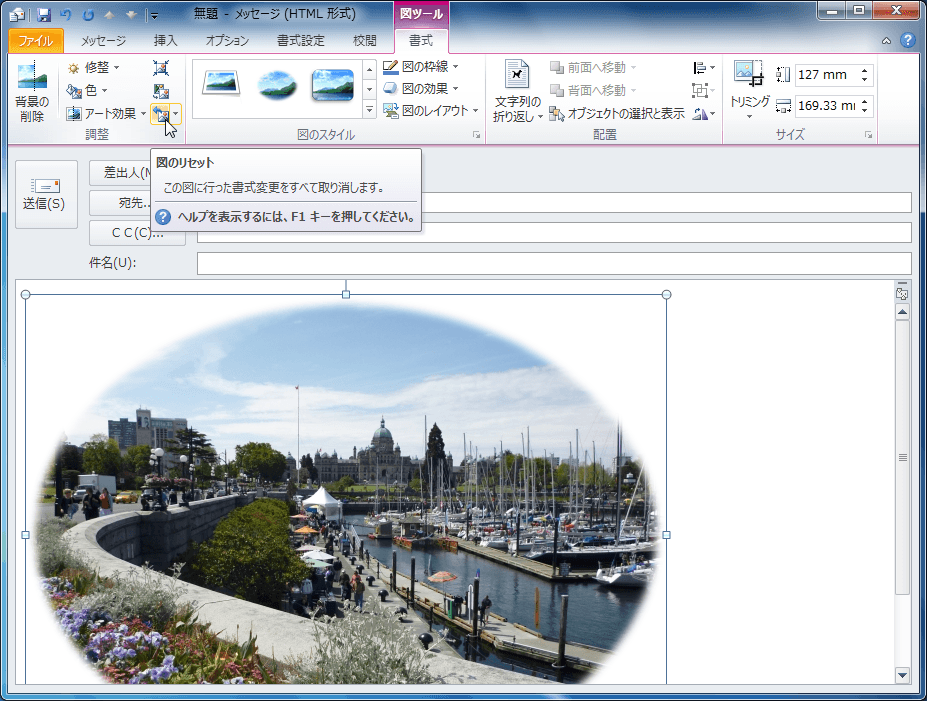
Task: Open the 図の効果 picture effects menu
Action: coord(420,89)
